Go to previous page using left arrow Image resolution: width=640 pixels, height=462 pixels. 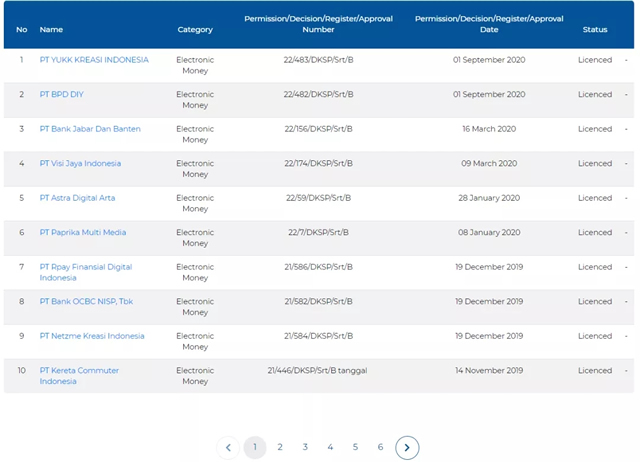click(x=228, y=447)
